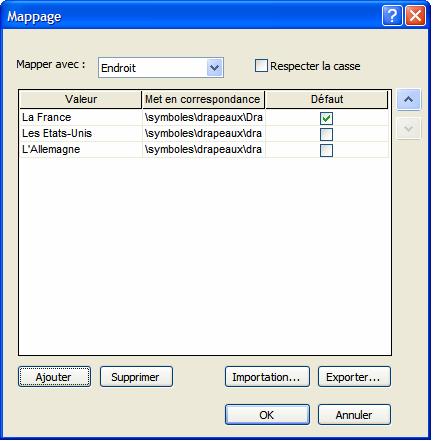This screenshot has width=433, height=441.
Task: Click the Exporter... button
Action: [x=354, y=377]
